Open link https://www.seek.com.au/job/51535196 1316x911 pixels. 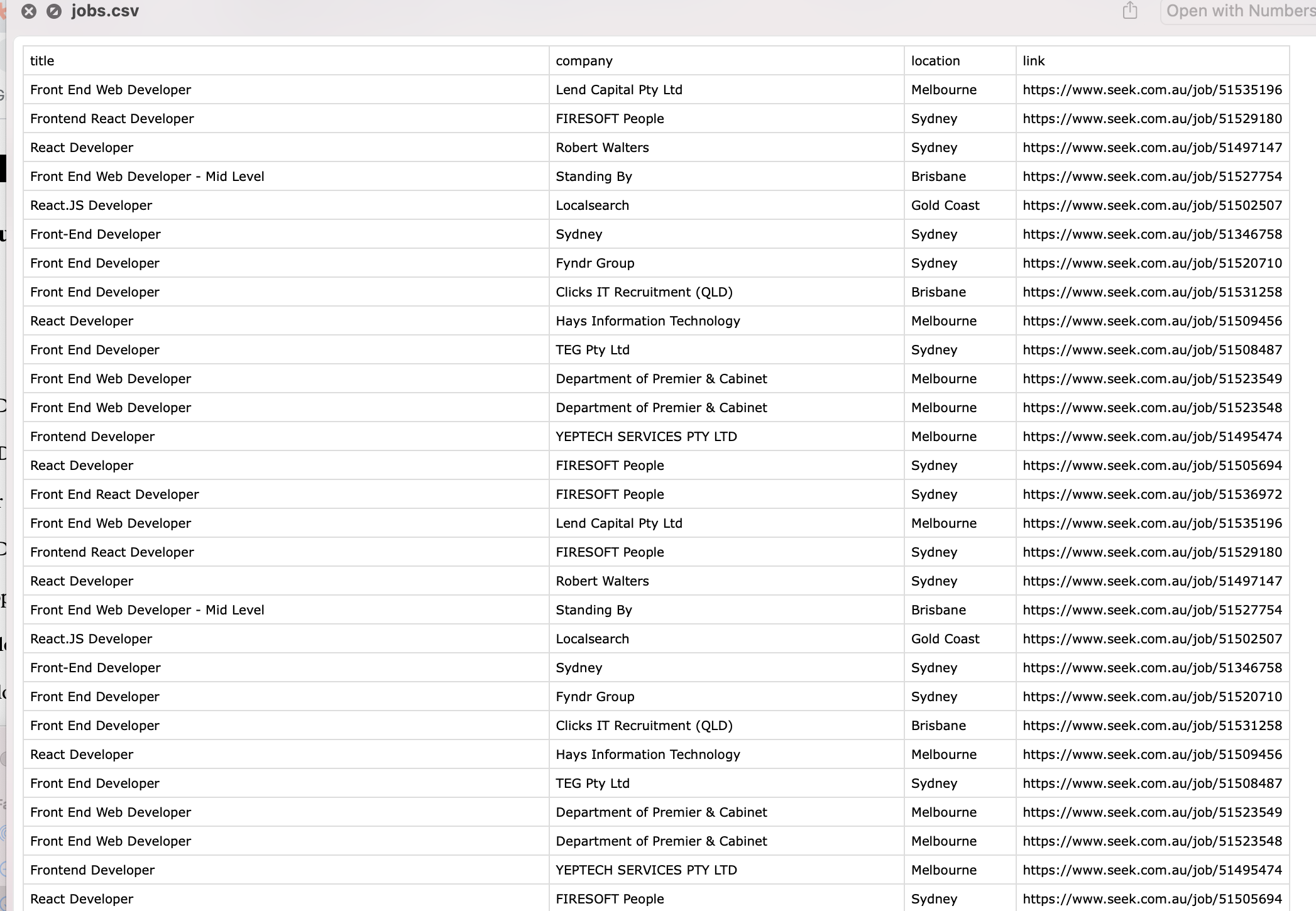click(1152, 89)
